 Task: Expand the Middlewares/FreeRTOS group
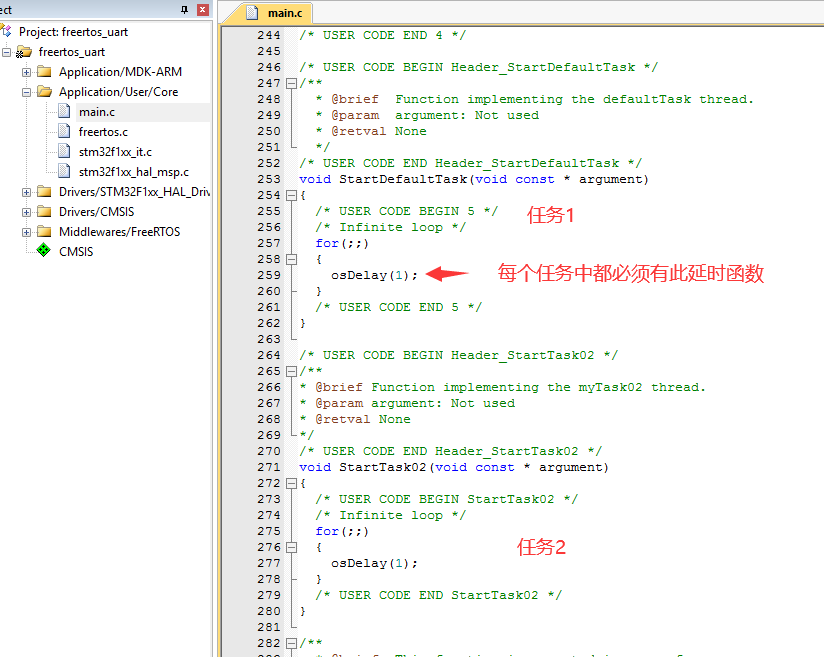(x=26, y=232)
